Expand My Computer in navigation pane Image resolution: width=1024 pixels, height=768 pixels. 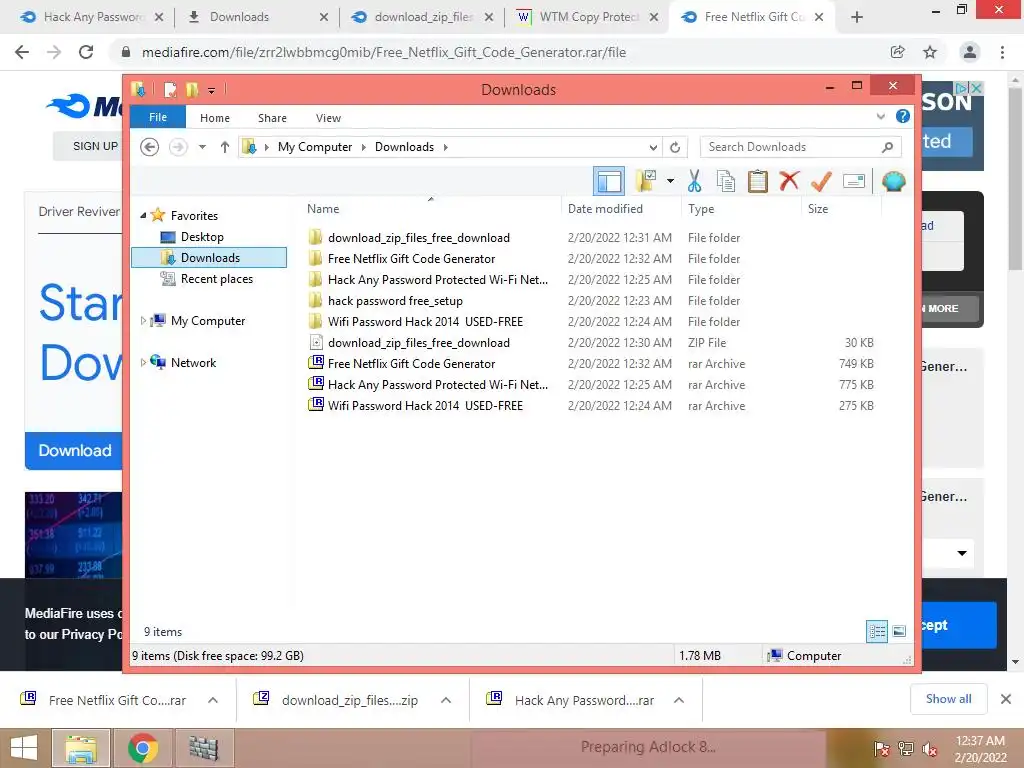pos(143,321)
